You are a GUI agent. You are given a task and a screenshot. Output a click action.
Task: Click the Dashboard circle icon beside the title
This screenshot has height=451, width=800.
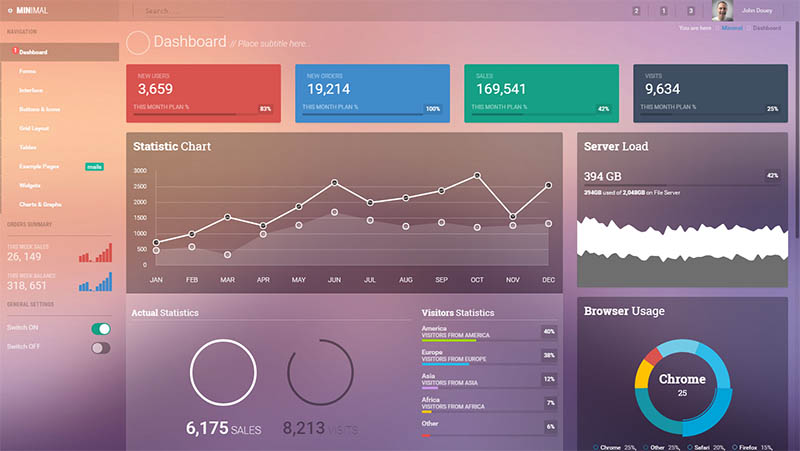pyautogui.click(x=138, y=42)
